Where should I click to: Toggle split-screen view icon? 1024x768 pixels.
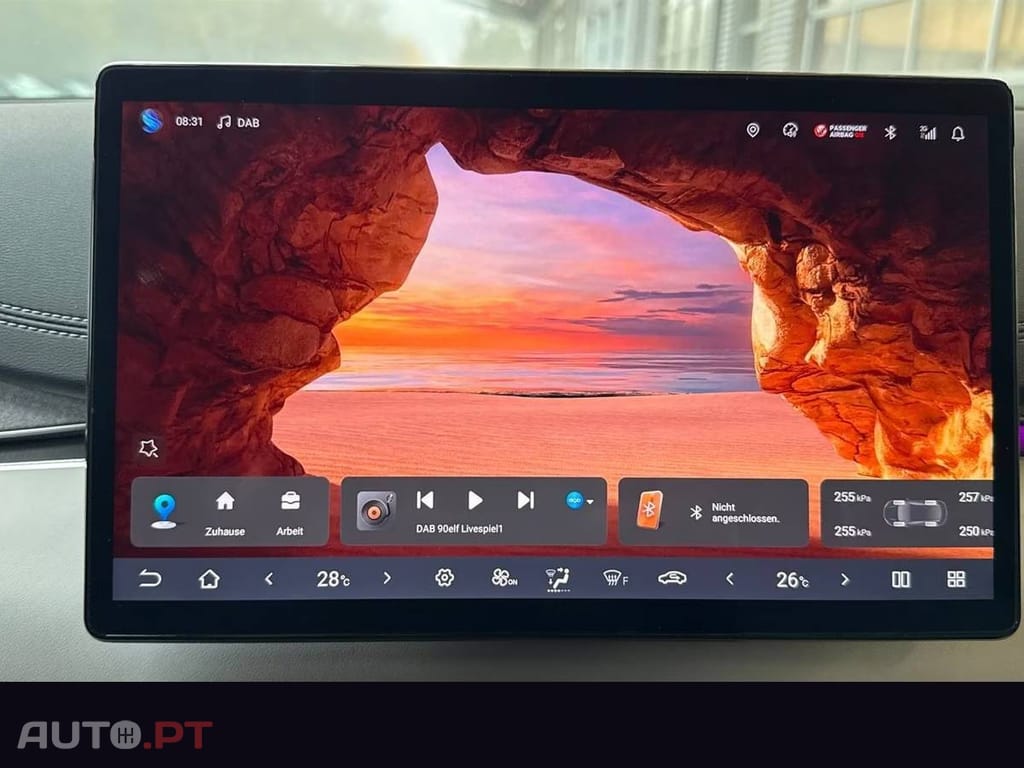[901, 579]
